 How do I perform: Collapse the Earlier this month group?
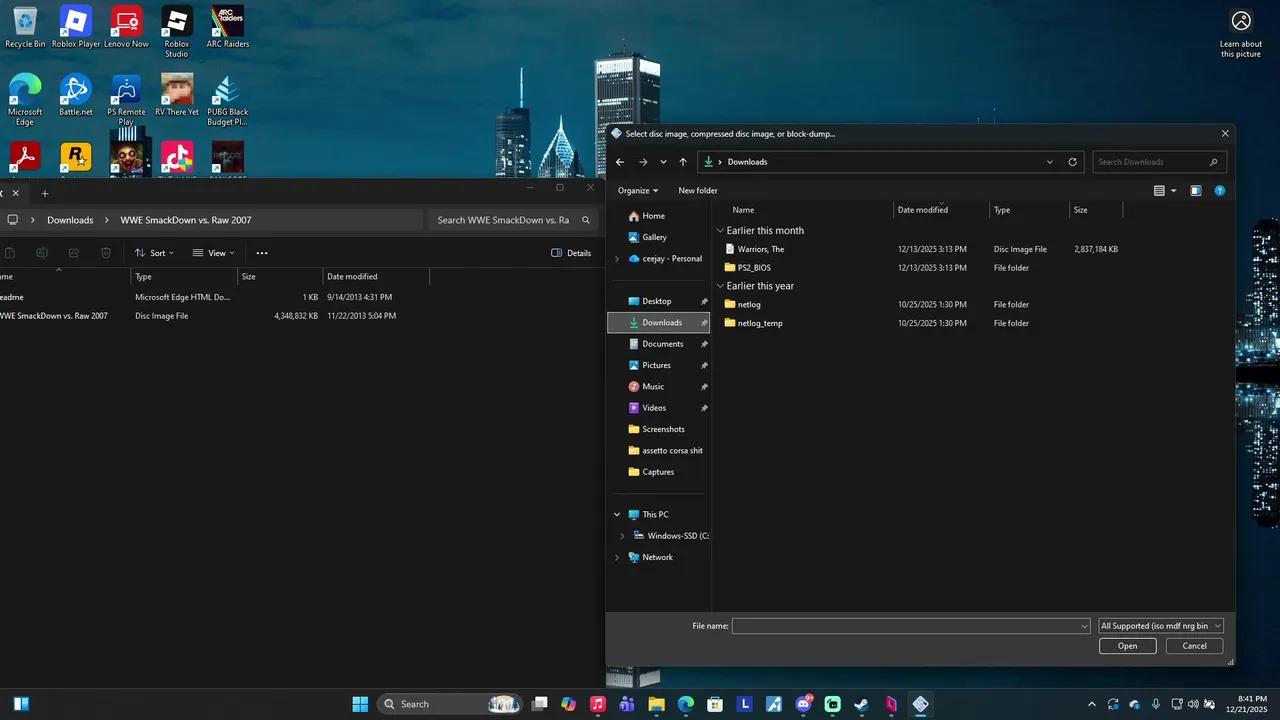720,231
